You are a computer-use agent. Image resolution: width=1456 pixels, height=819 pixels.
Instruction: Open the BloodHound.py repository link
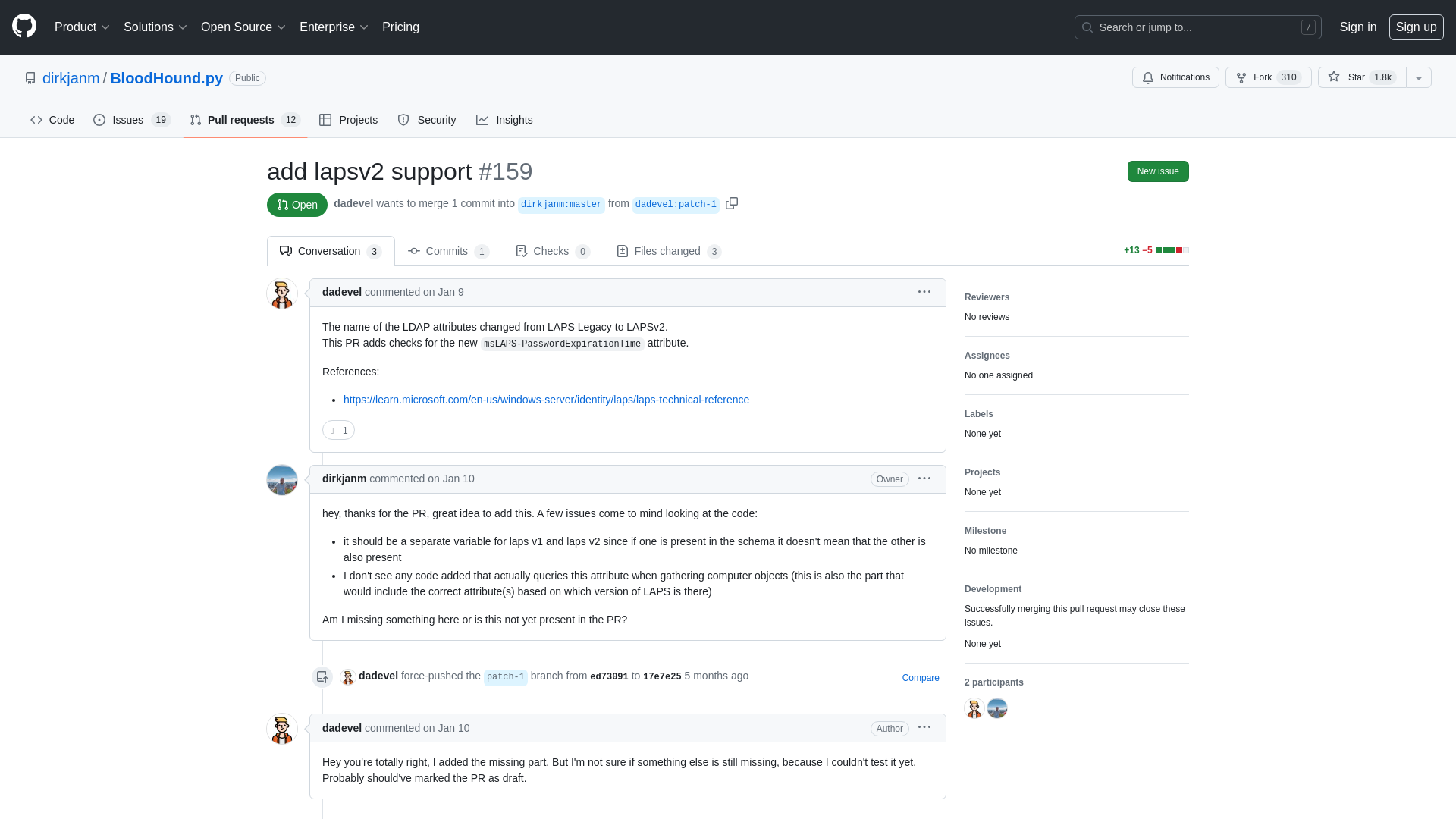click(x=166, y=78)
